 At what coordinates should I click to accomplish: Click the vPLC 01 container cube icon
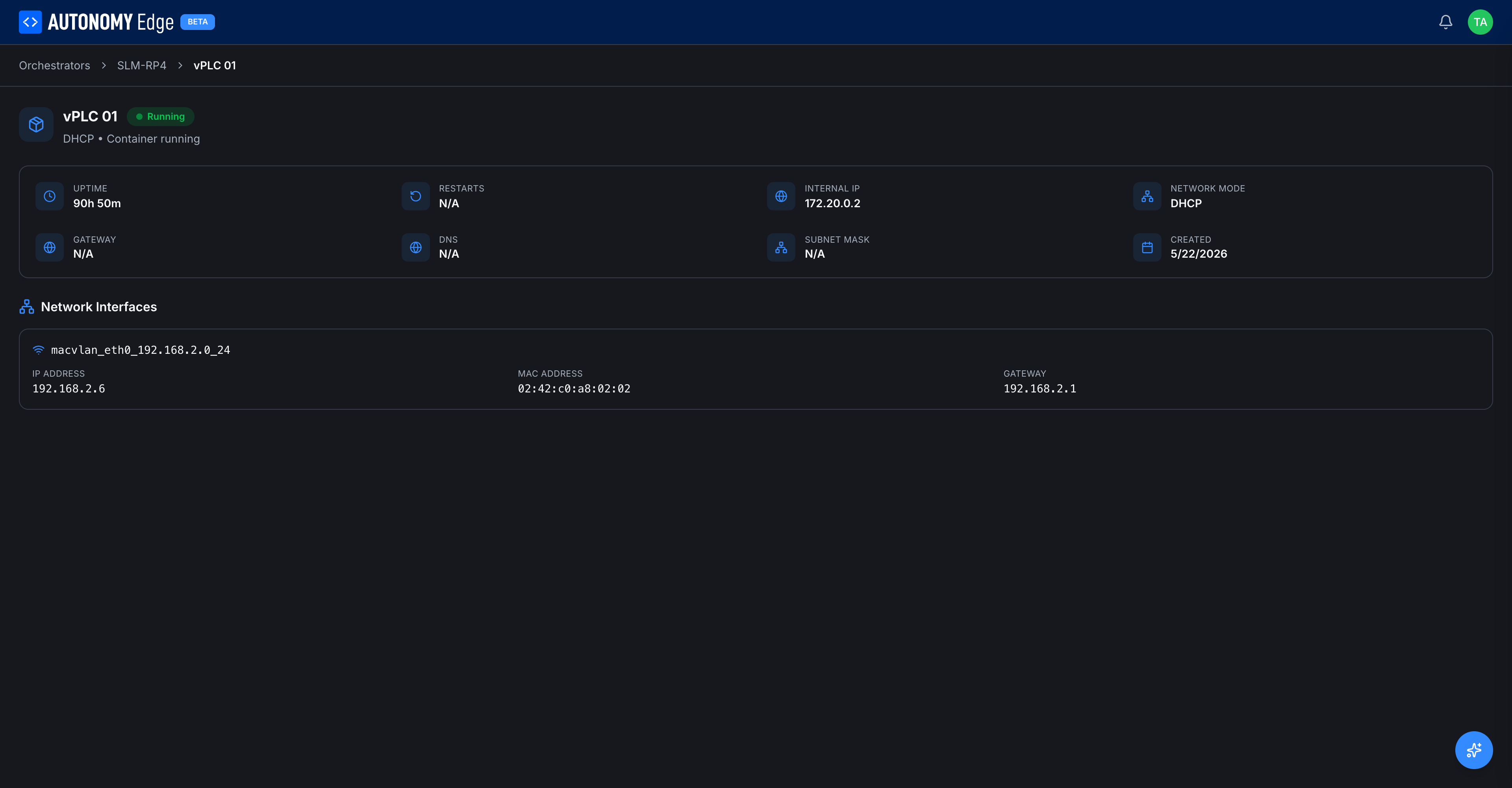click(36, 125)
